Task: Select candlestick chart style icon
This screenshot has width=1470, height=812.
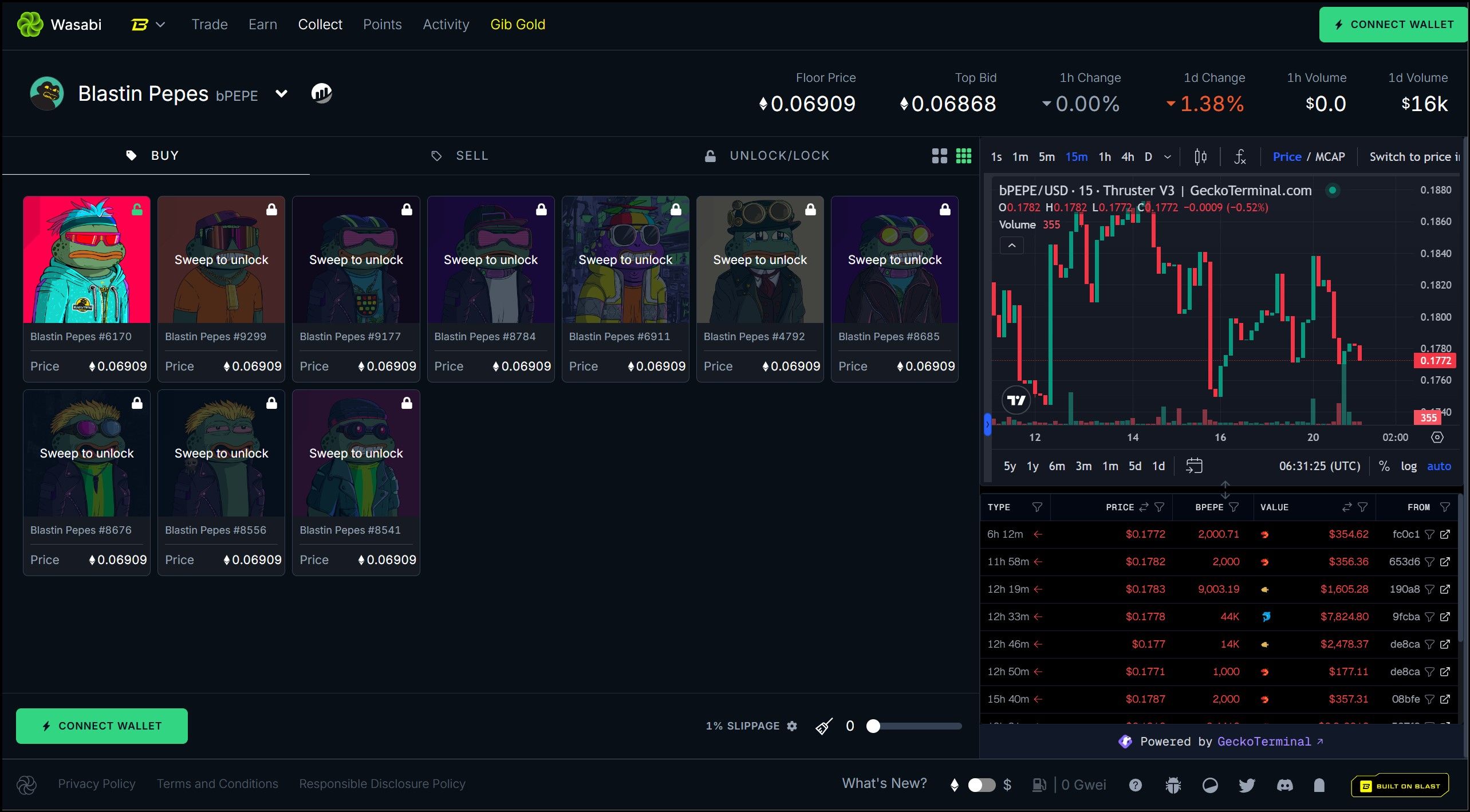Action: coord(1200,156)
